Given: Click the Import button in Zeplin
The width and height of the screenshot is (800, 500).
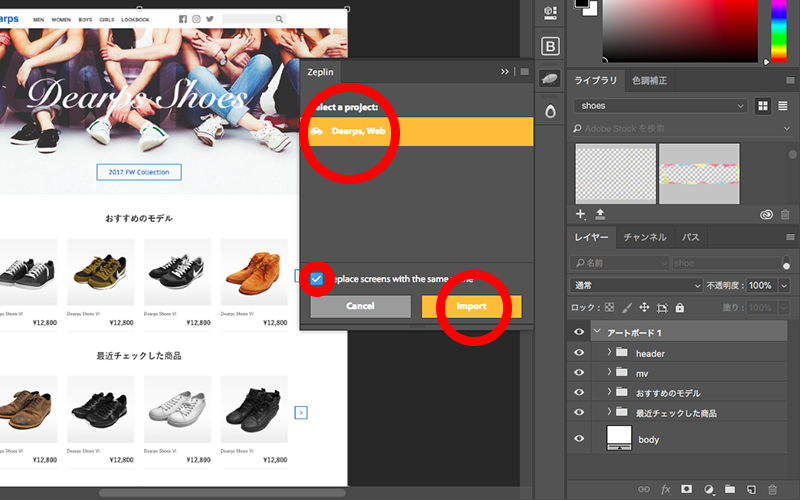Looking at the screenshot, I should pos(471,306).
